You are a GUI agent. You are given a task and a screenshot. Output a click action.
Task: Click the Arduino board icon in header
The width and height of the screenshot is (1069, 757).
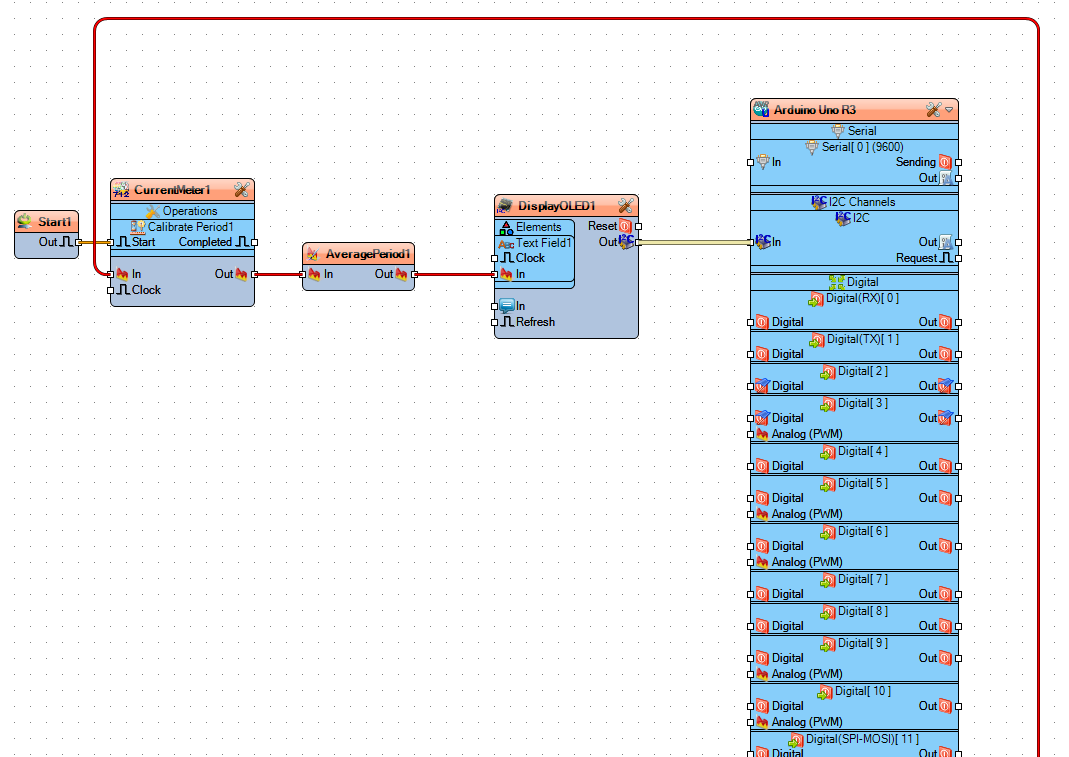click(762, 109)
